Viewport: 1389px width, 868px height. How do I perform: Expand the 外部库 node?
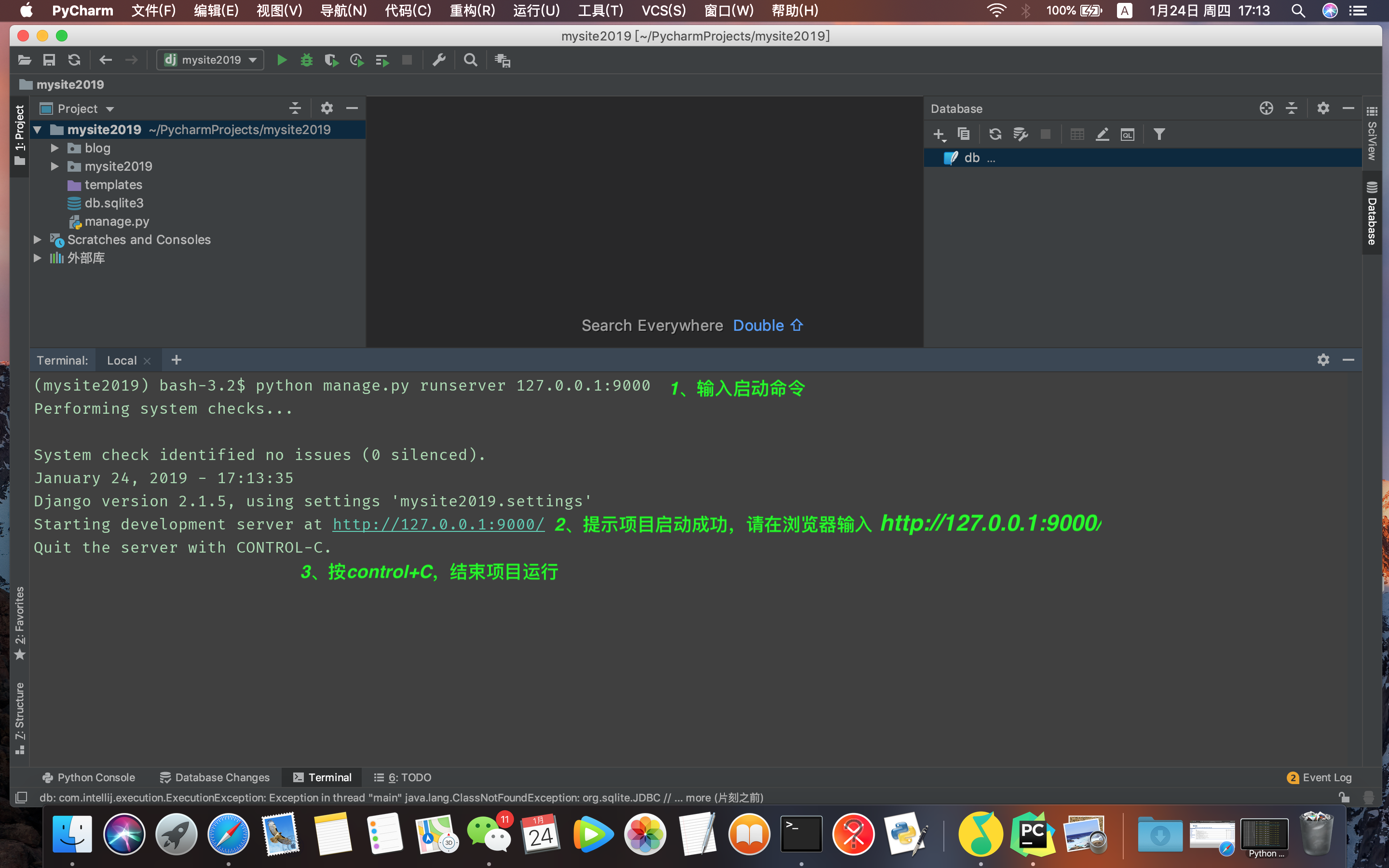(x=37, y=258)
